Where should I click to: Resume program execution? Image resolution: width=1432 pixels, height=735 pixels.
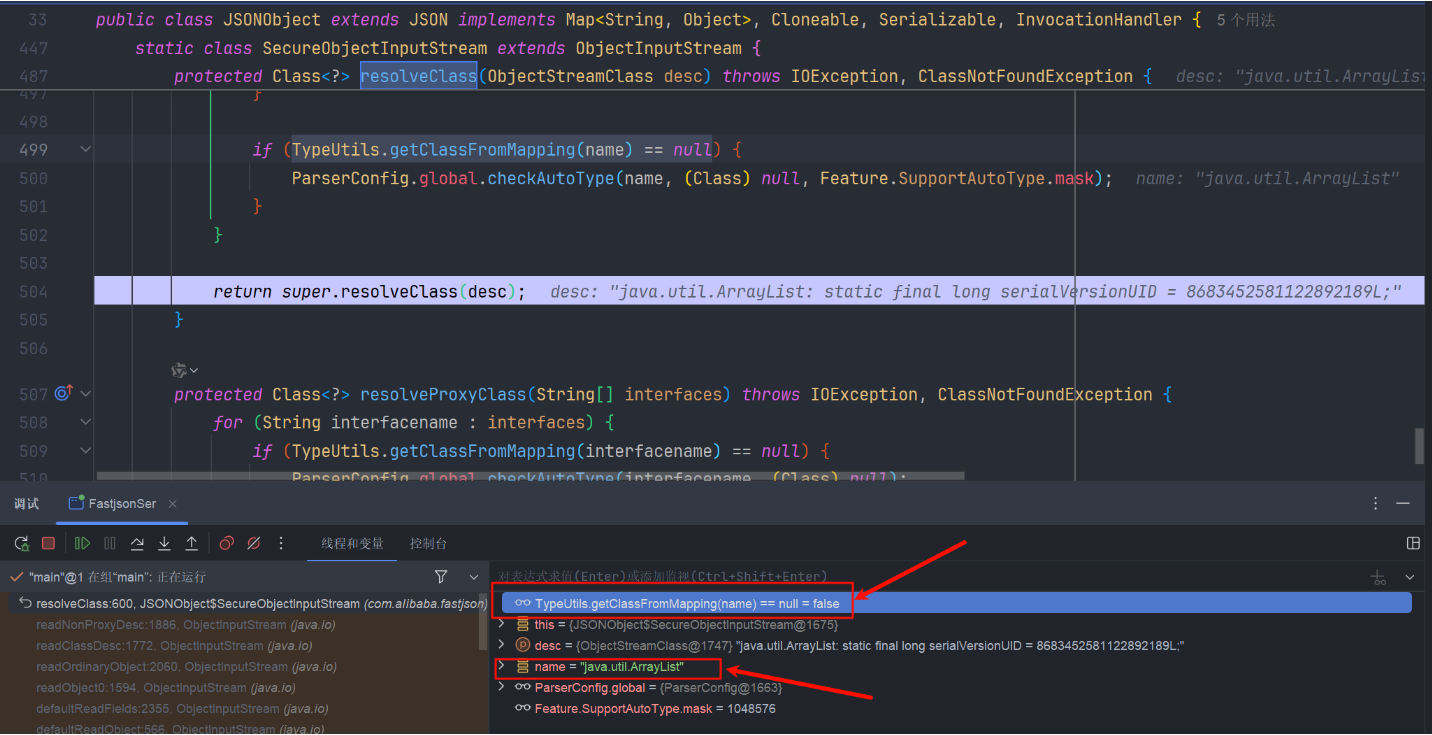pos(83,543)
